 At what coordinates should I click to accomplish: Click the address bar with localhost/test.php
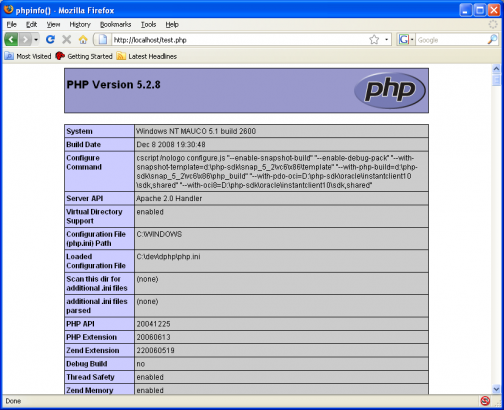240,40
